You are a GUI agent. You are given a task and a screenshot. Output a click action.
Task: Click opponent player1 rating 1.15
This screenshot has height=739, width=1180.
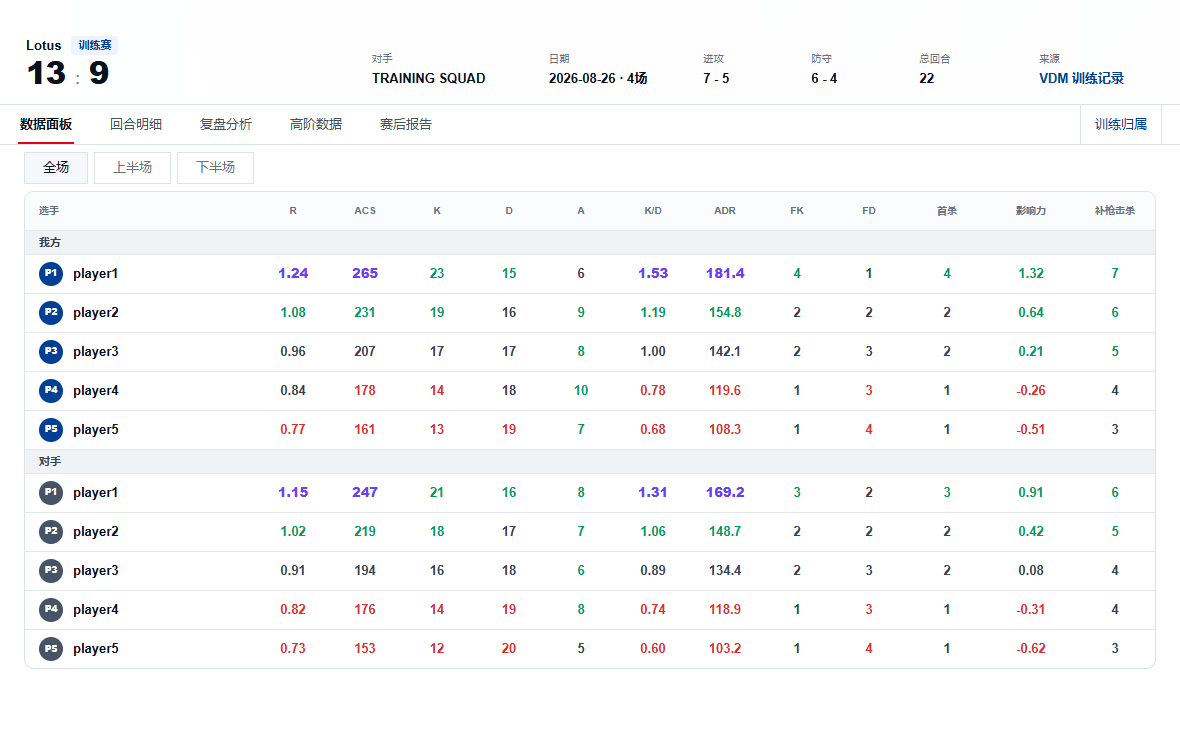click(x=293, y=492)
